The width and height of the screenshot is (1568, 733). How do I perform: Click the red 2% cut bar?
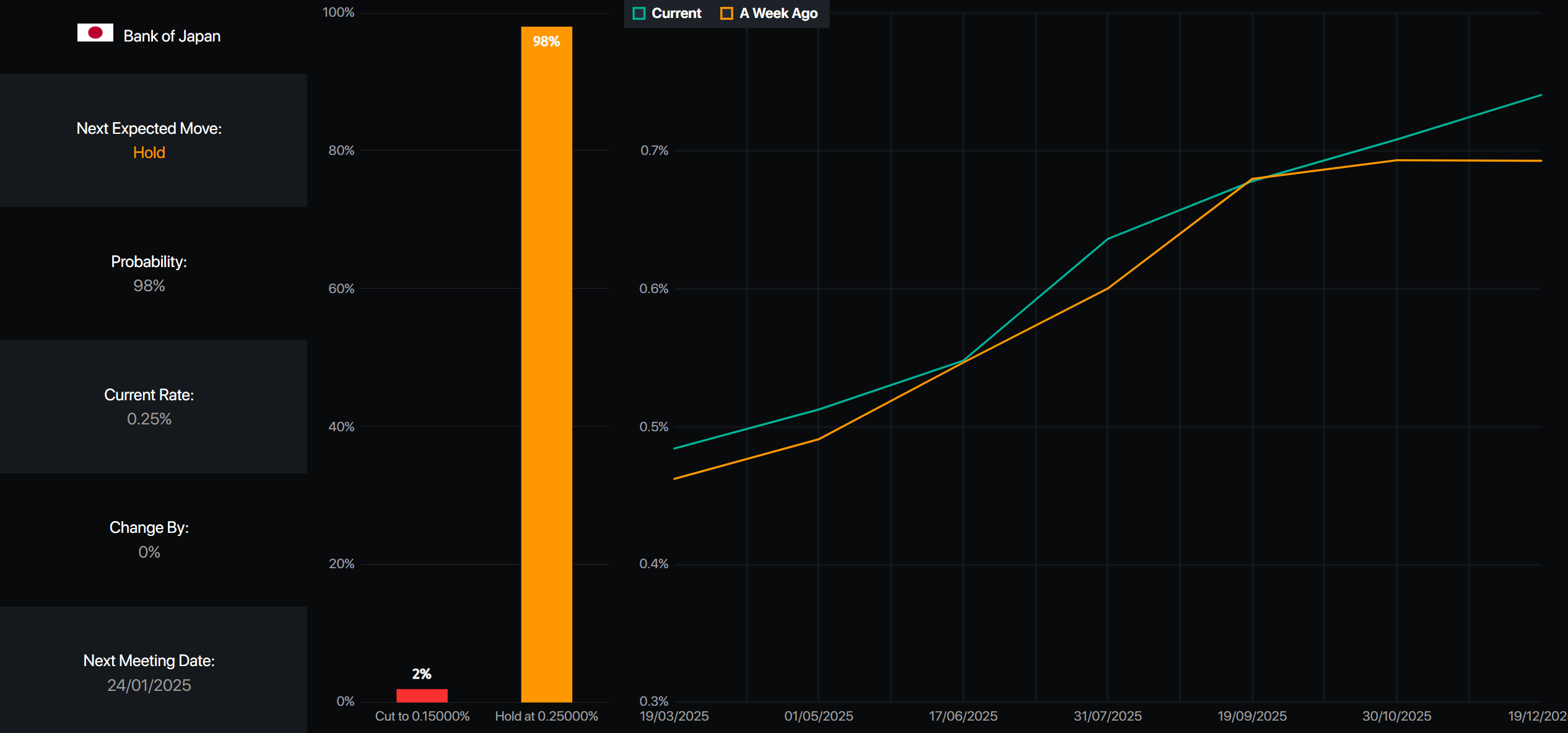click(x=422, y=695)
